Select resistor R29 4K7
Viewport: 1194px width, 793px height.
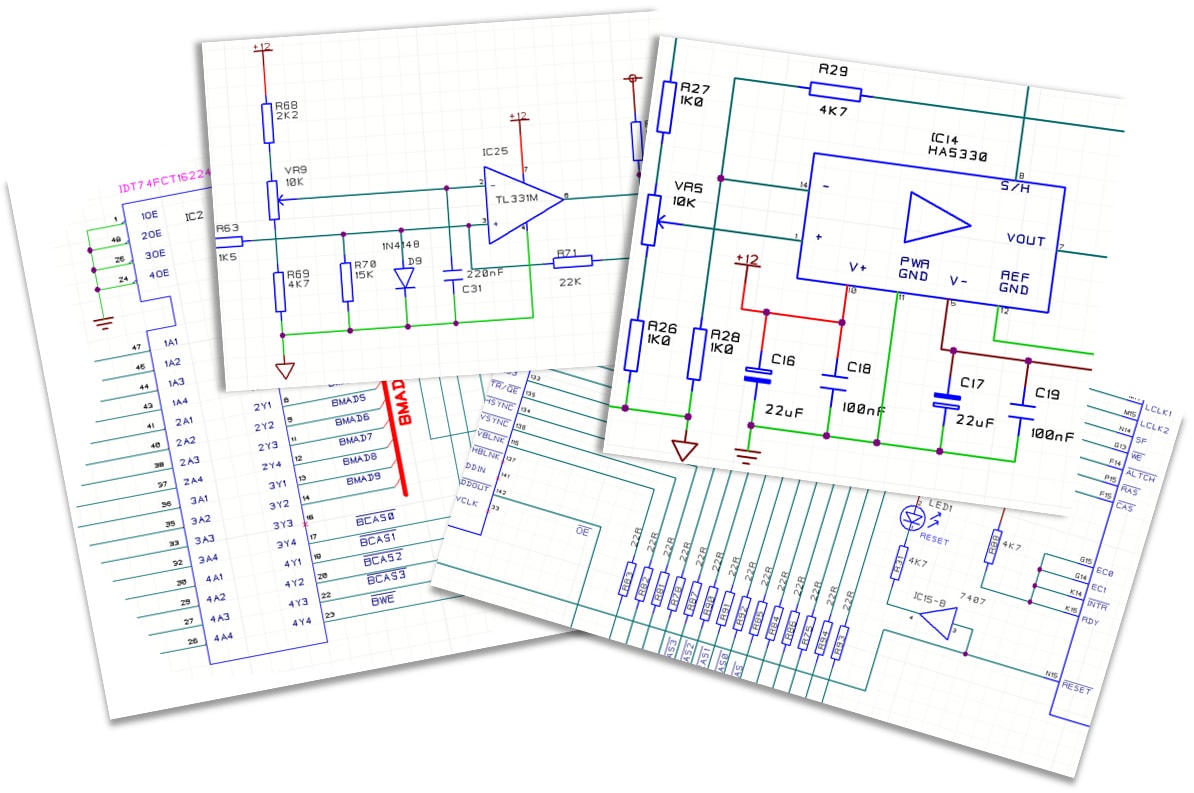click(835, 91)
